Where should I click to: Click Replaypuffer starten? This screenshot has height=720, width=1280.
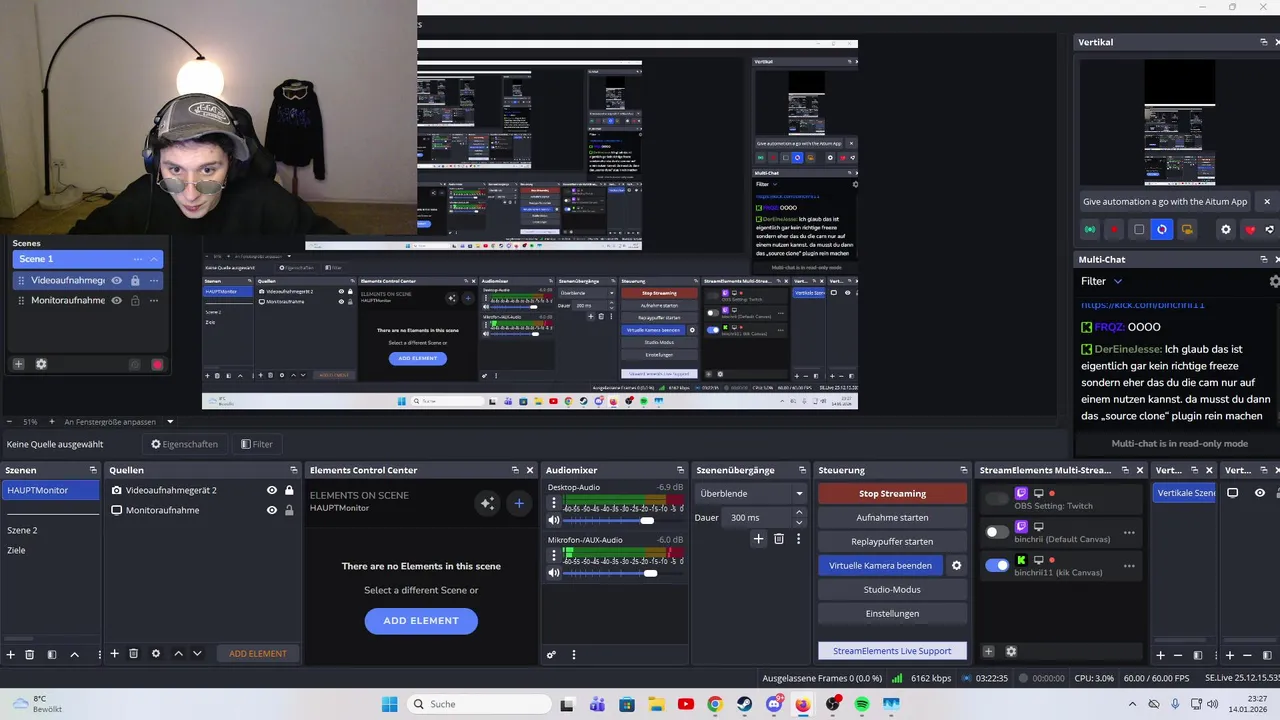tap(892, 541)
